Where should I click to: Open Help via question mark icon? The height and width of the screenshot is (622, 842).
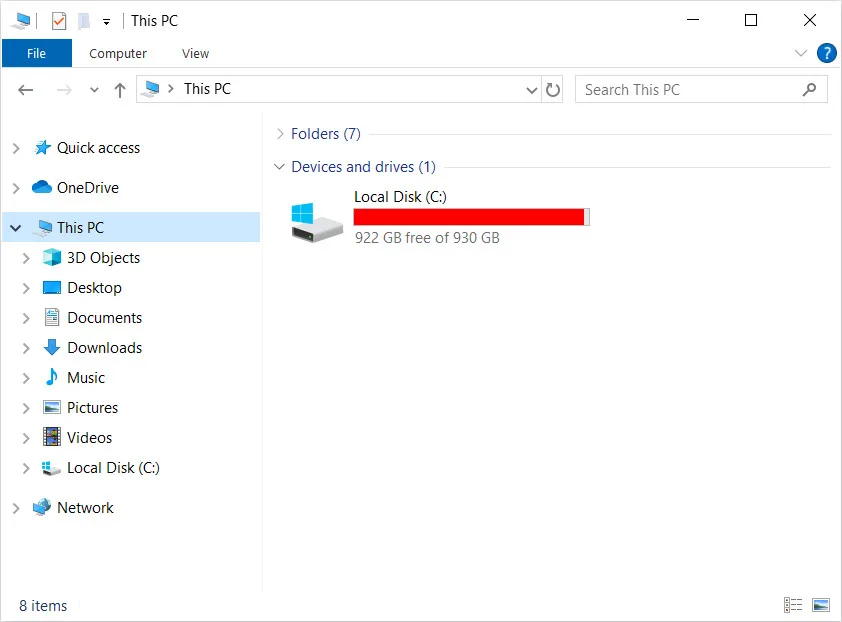826,53
